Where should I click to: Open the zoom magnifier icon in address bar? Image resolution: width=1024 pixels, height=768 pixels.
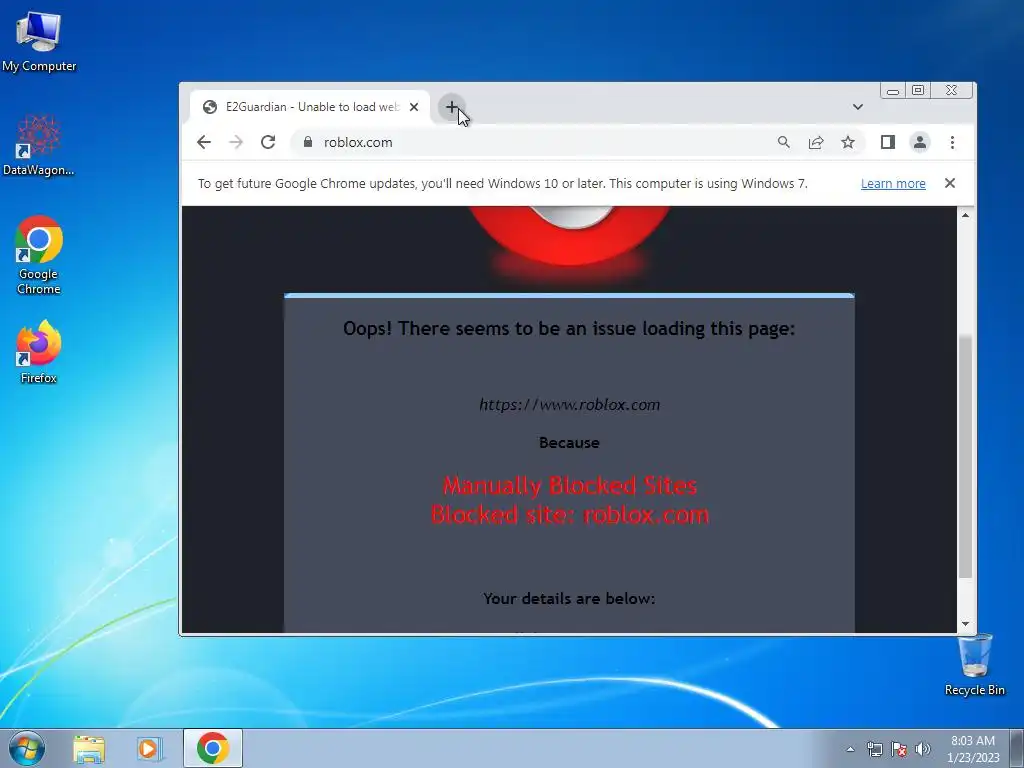click(784, 142)
